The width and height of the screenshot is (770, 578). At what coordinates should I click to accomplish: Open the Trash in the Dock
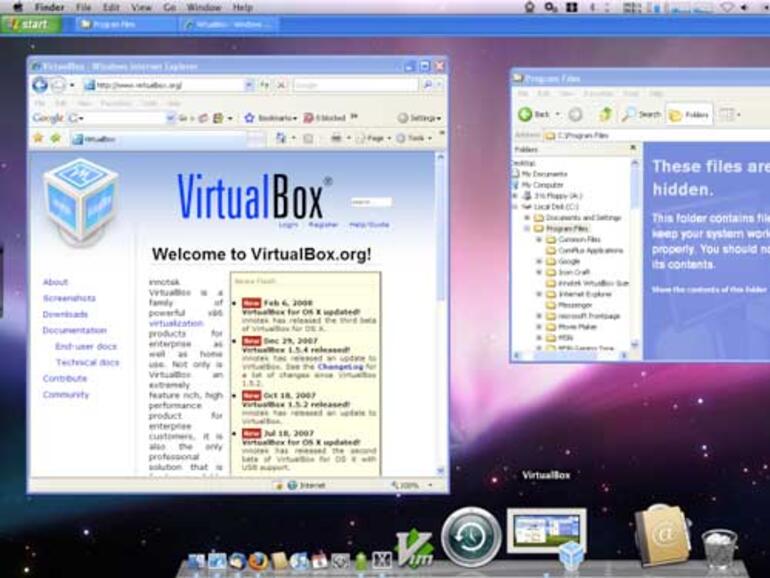click(719, 549)
